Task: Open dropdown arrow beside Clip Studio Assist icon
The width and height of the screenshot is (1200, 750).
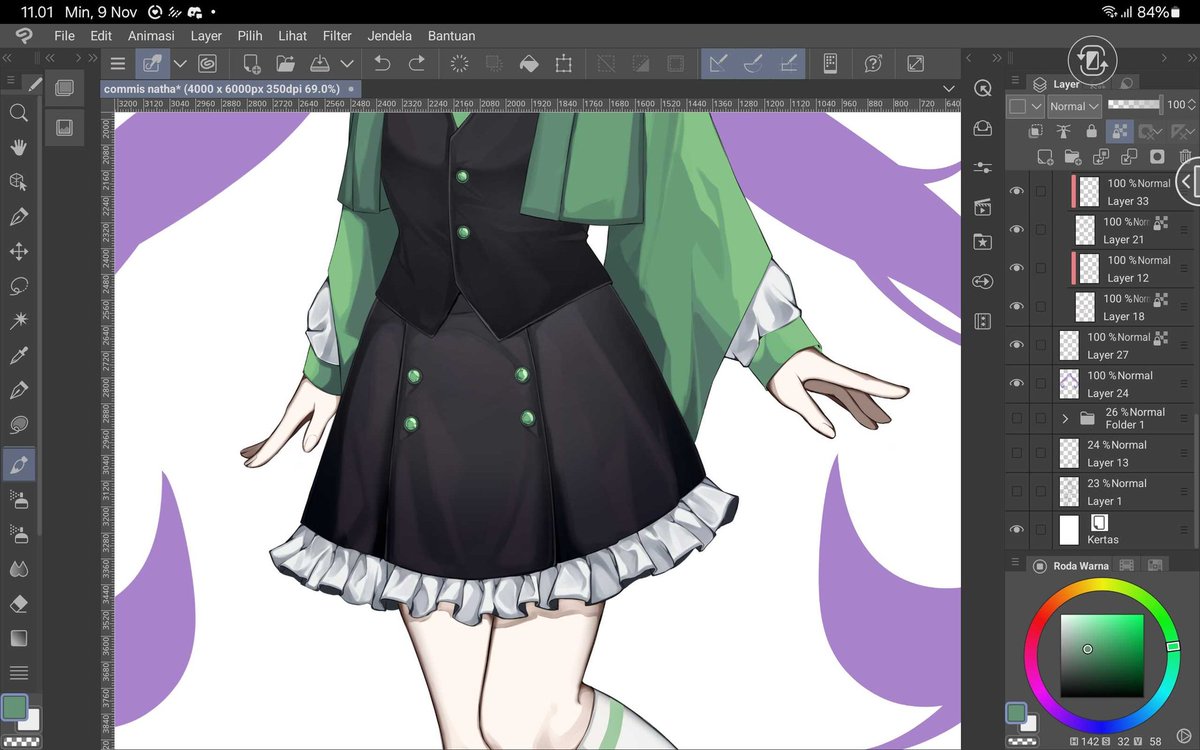Action: 180,64
